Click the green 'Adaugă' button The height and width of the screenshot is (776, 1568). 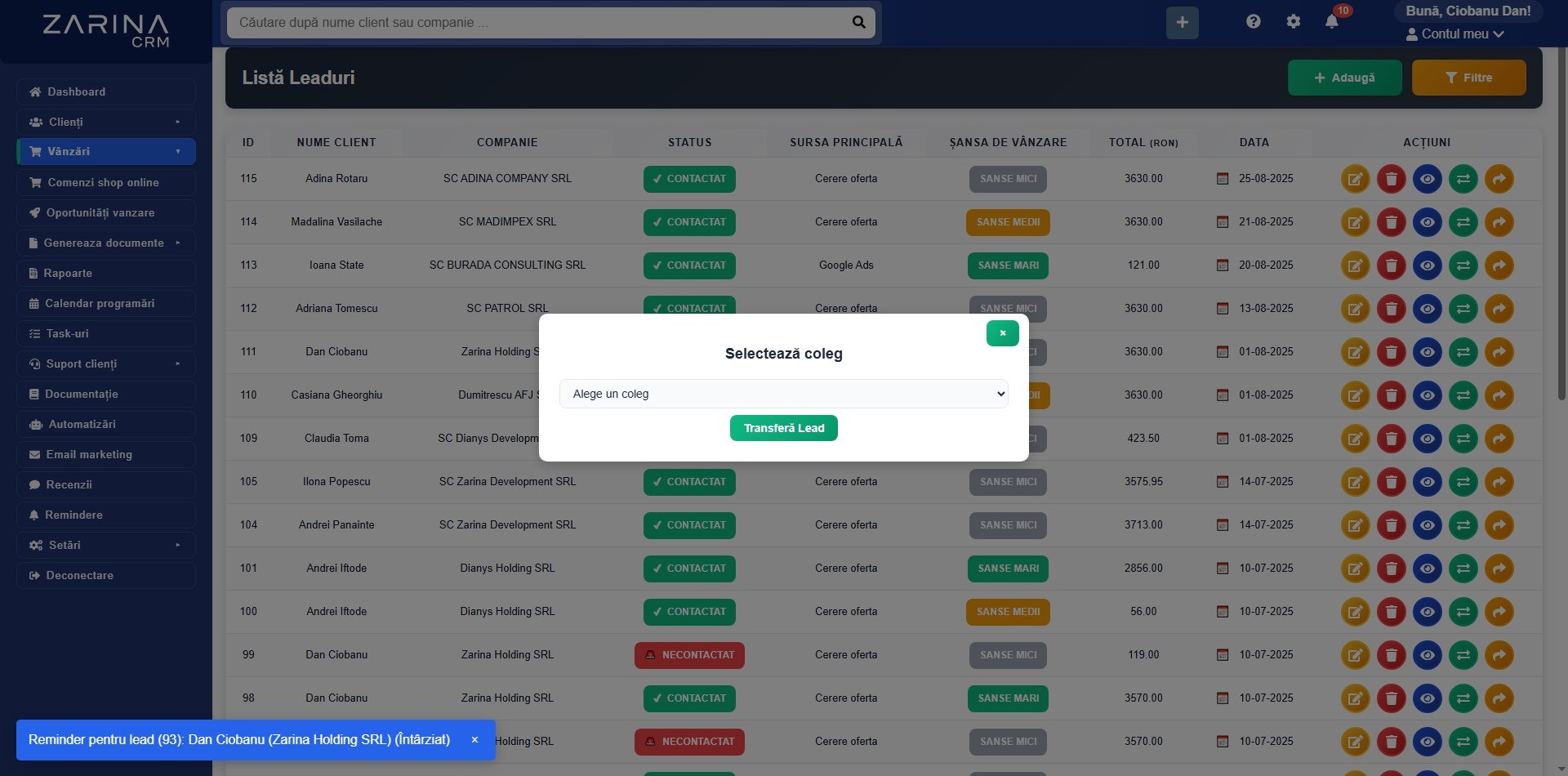click(x=1344, y=78)
